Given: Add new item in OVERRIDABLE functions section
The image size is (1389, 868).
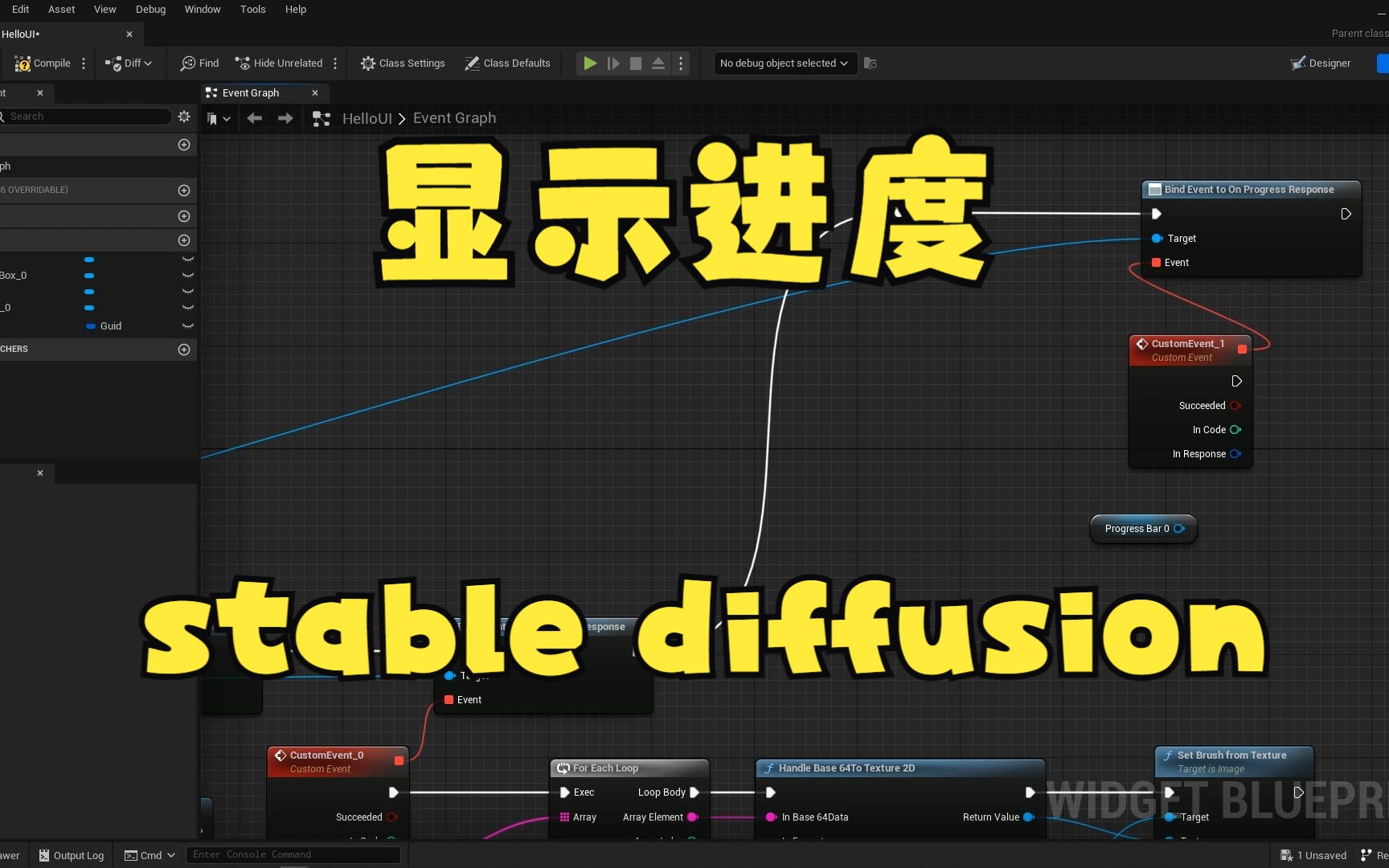Looking at the screenshot, I should point(184,190).
